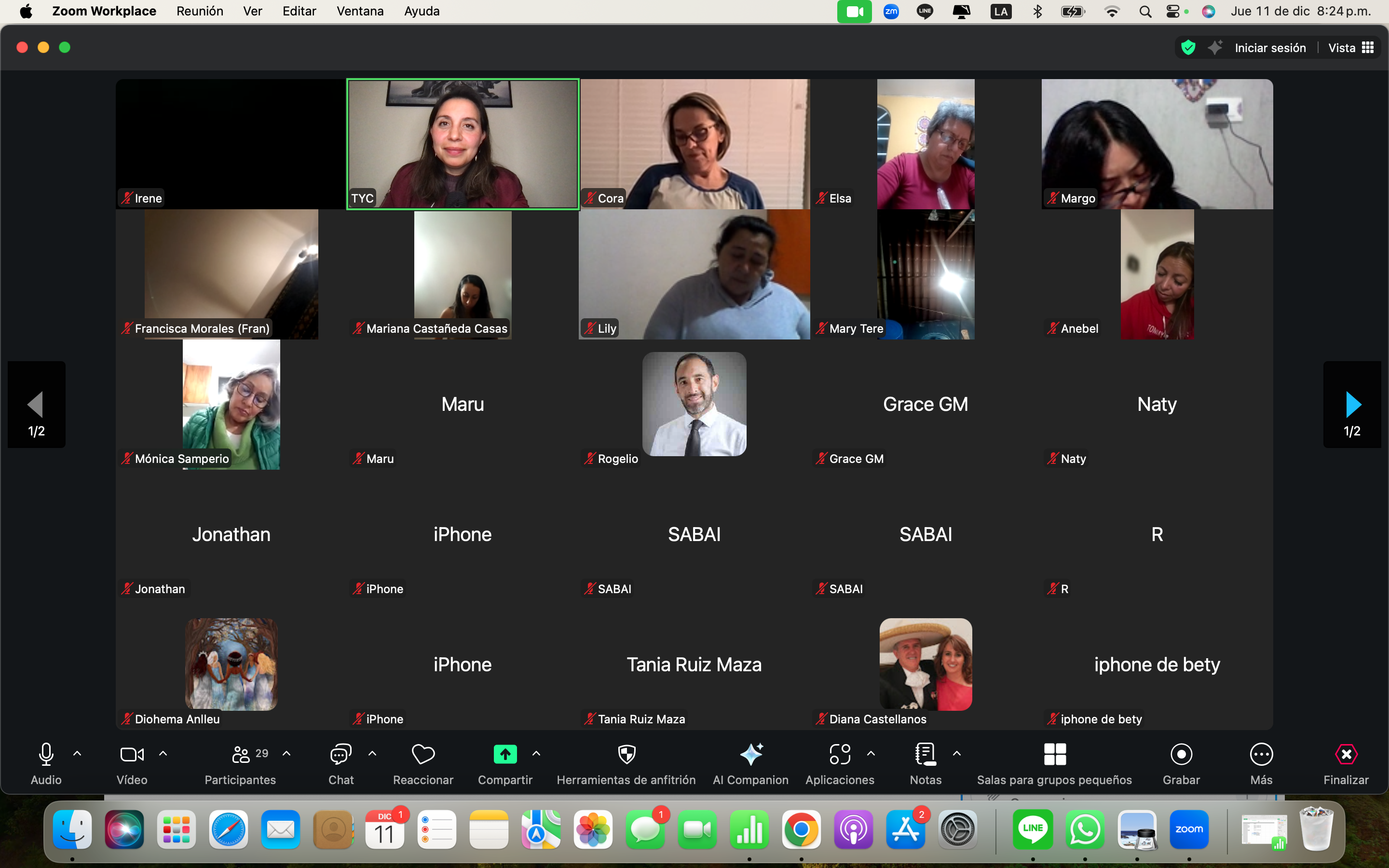Open the Ventana menu

coord(360,12)
